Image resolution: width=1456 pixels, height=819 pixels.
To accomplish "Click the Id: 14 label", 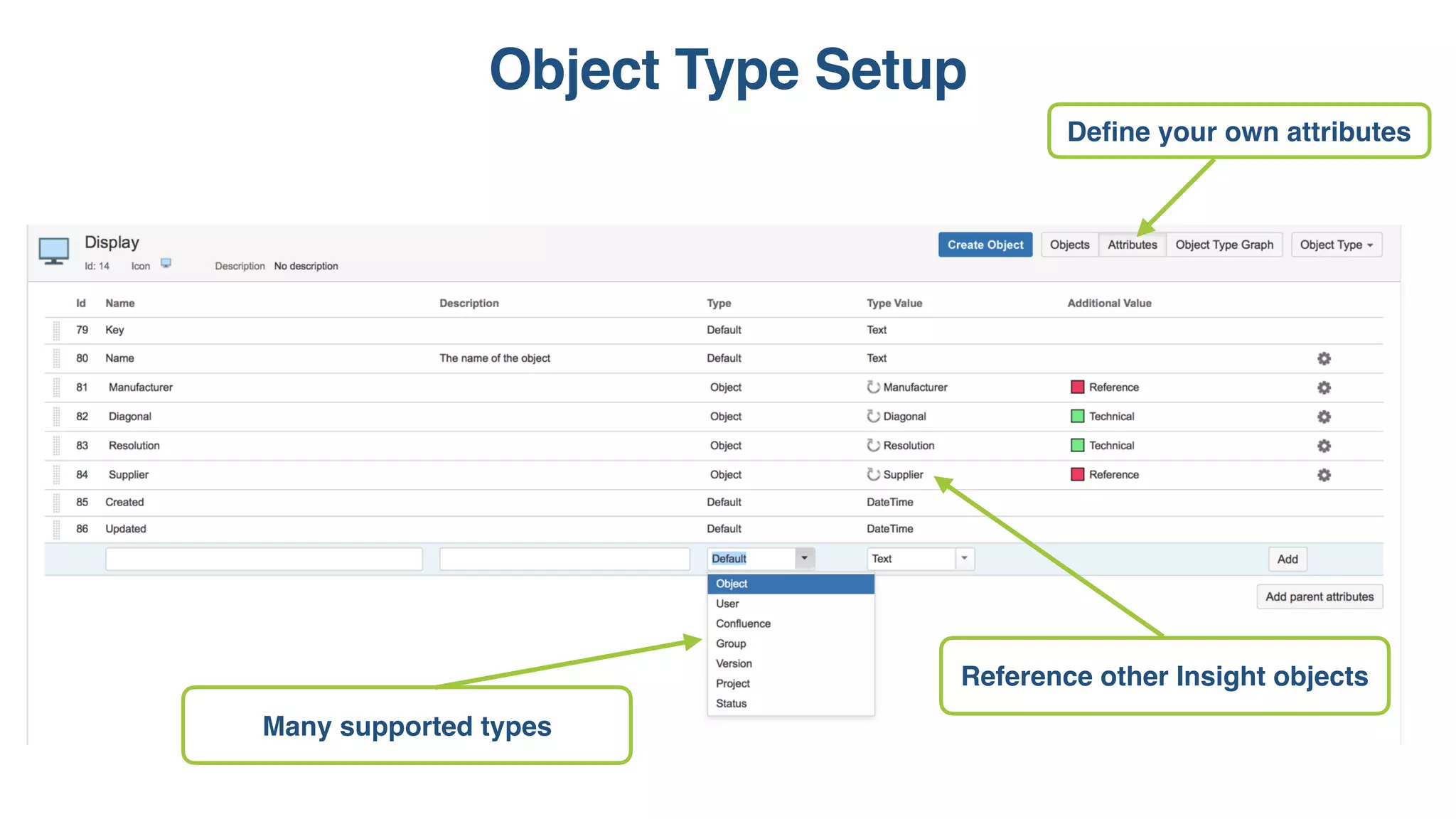I will tap(97, 266).
